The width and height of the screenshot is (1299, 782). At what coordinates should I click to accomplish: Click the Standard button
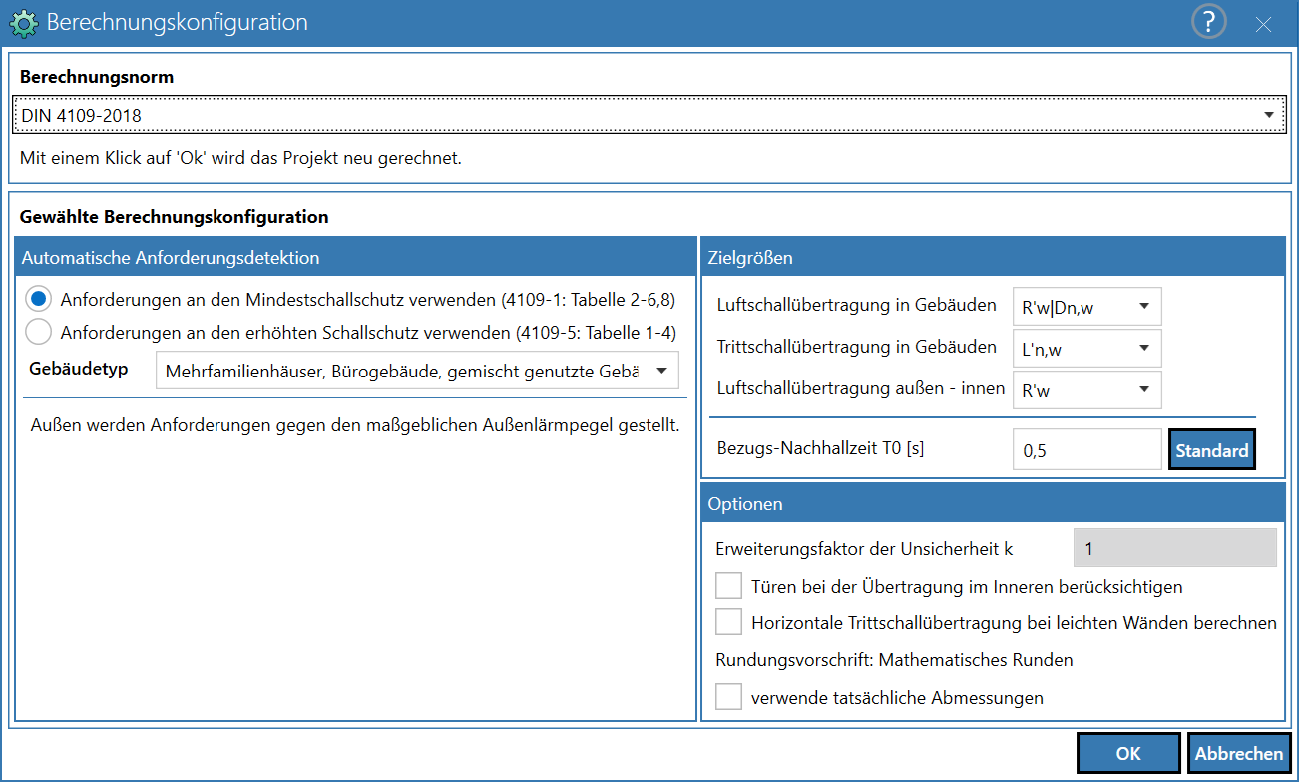point(1211,450)
